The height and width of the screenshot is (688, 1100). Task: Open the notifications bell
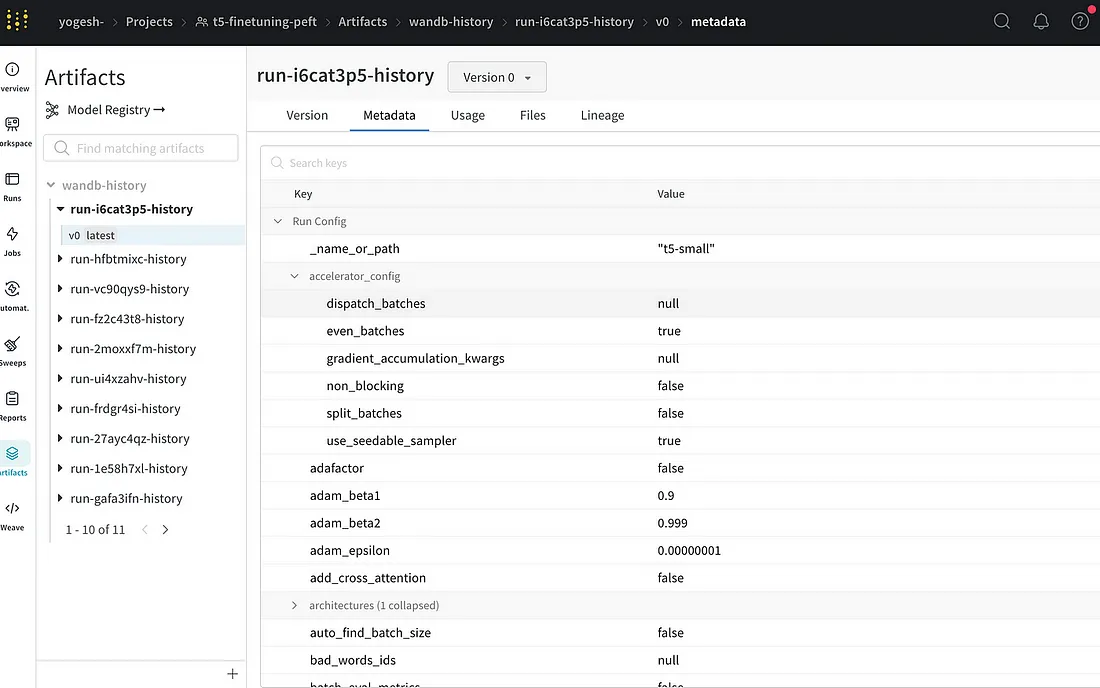click(x=1041, y=21)
